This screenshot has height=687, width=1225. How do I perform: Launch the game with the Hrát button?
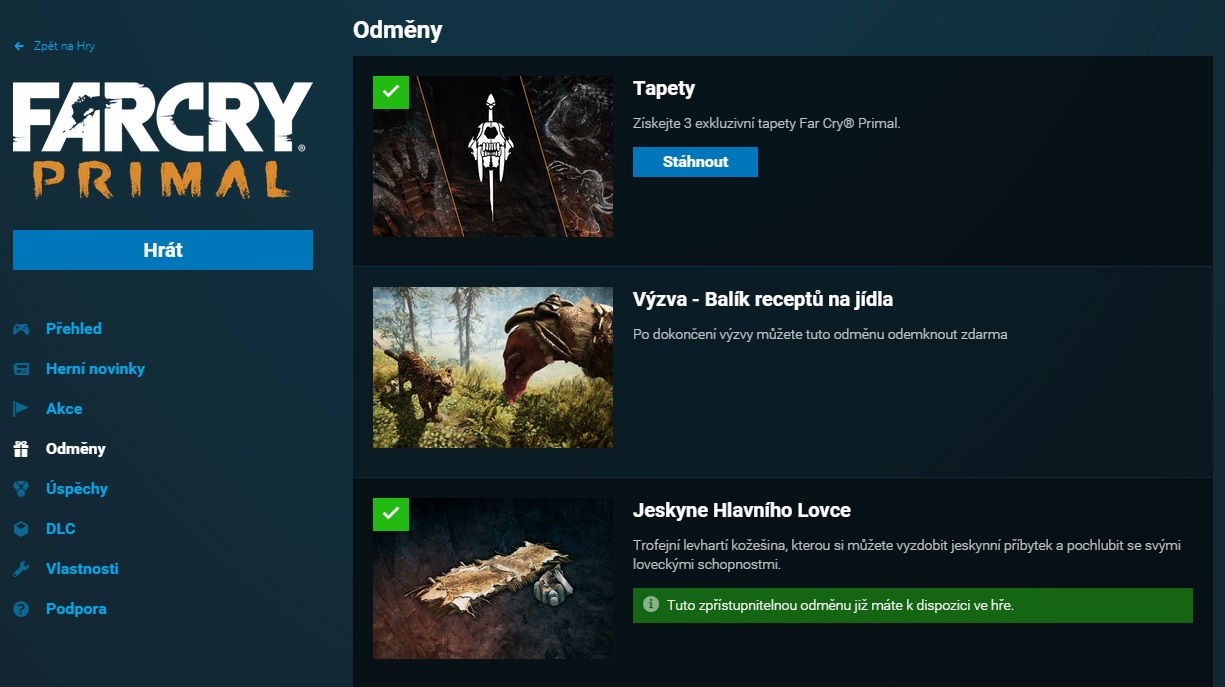point(163,250)
